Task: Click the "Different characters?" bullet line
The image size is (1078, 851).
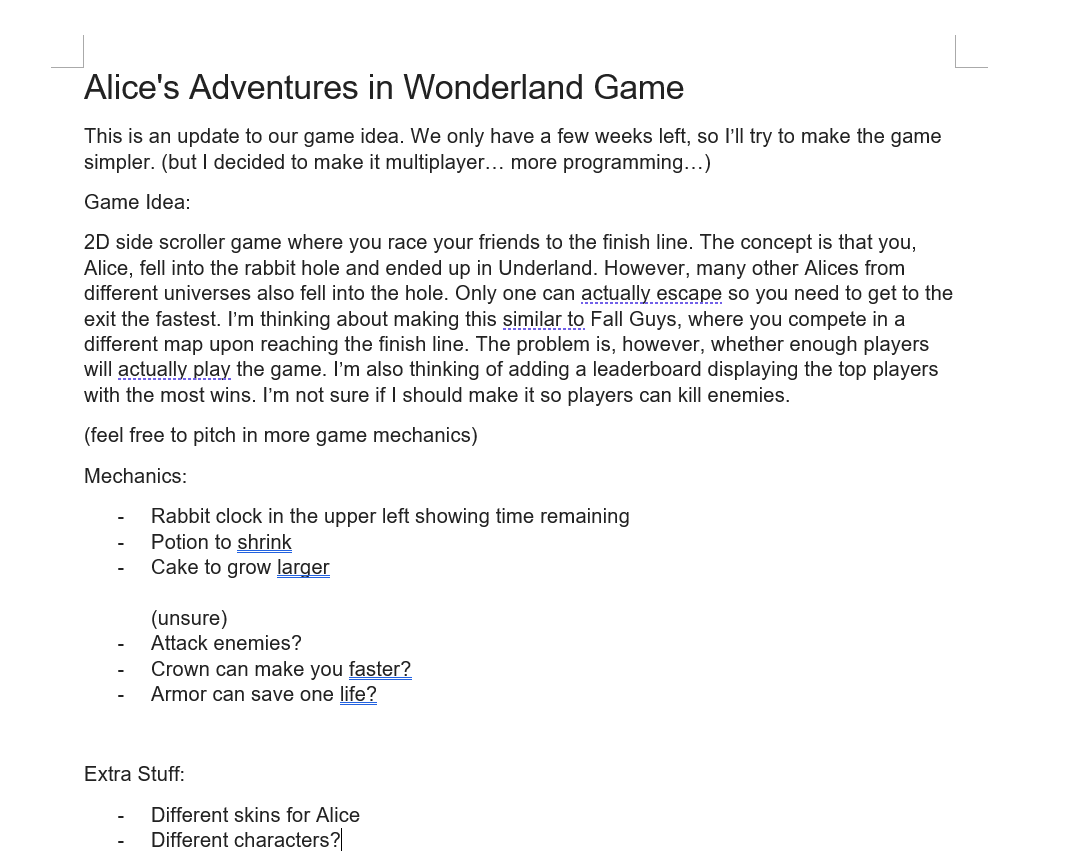Action: coord(245,840)
